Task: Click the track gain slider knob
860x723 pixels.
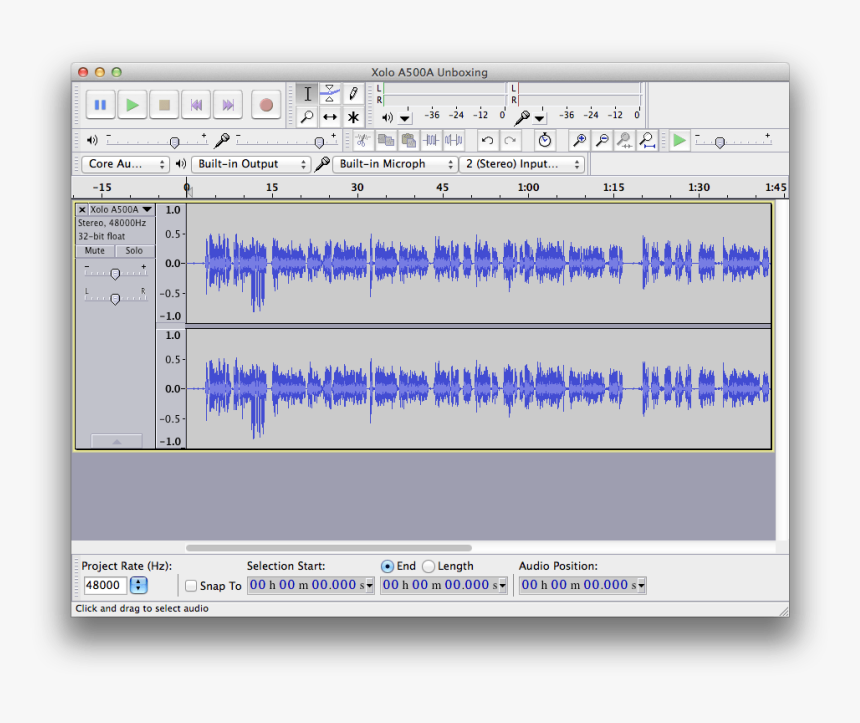Action: coord(115,274)
